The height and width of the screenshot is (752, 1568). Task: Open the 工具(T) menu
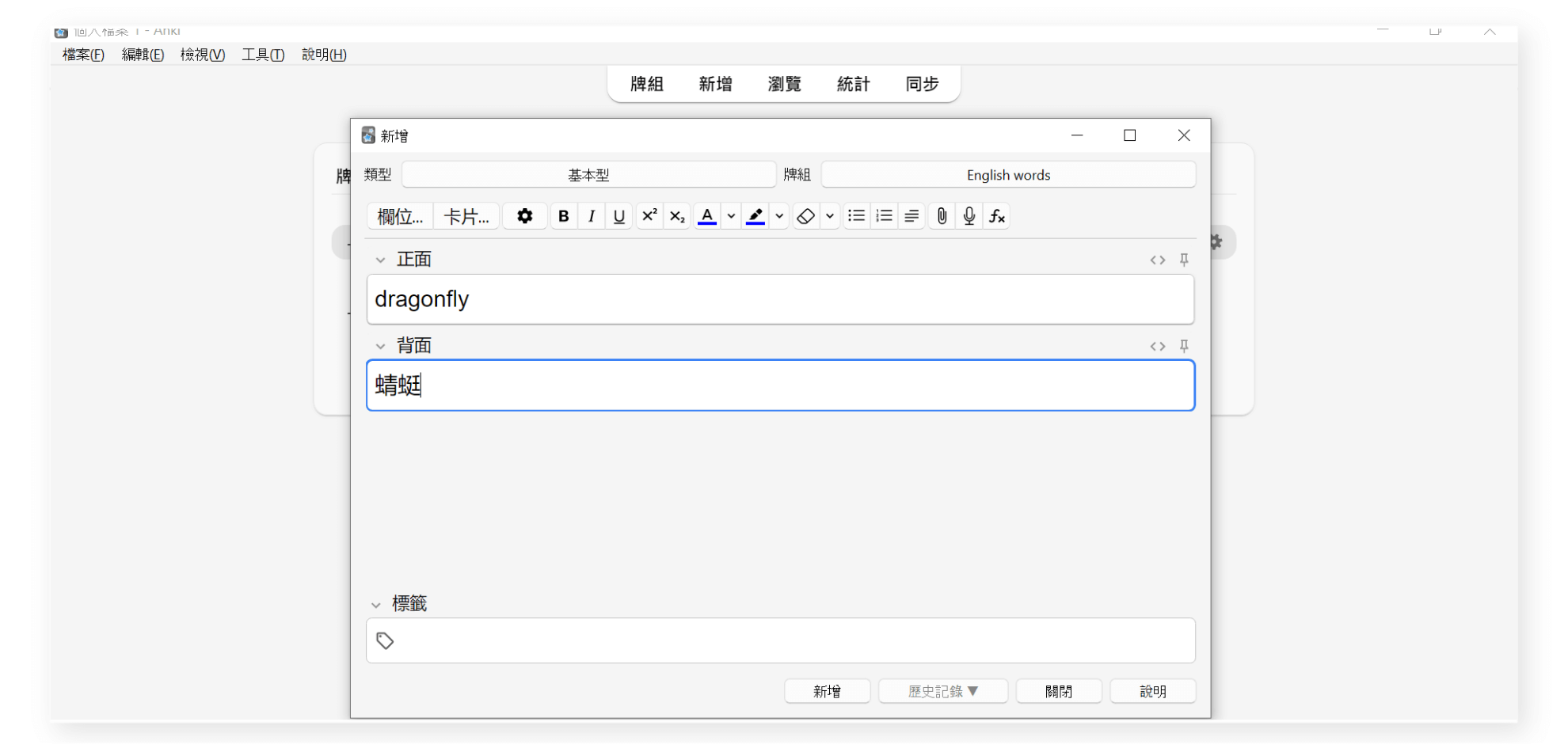(x=263, y=55)
